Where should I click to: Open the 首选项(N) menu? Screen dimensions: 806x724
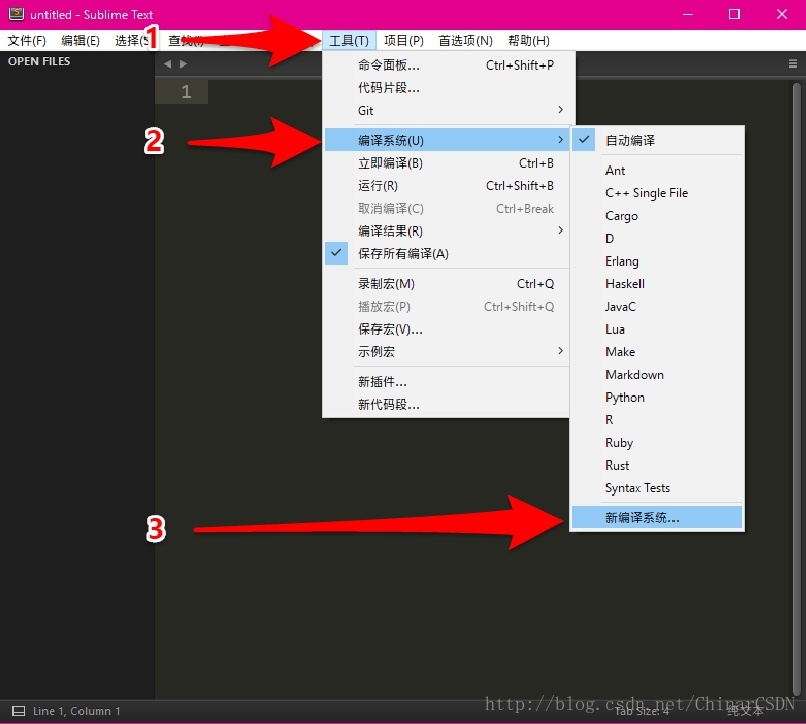pos(465,41)
